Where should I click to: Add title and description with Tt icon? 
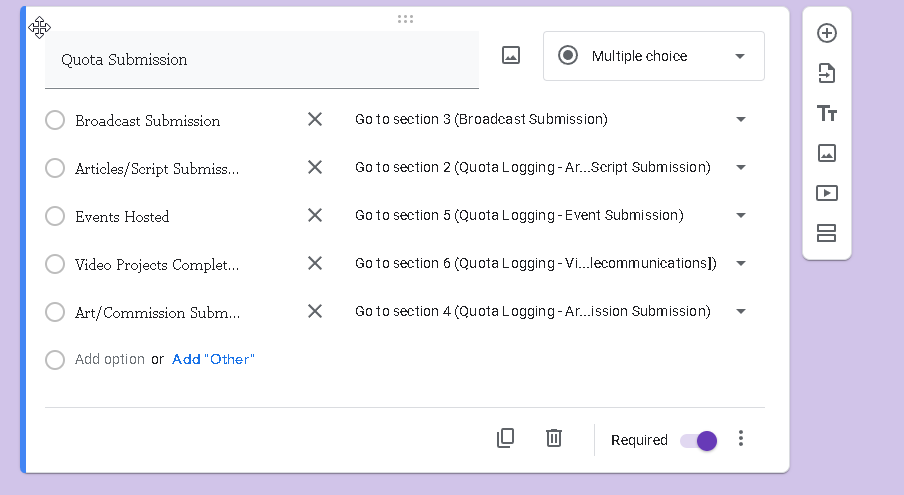(x=827, y=113)
